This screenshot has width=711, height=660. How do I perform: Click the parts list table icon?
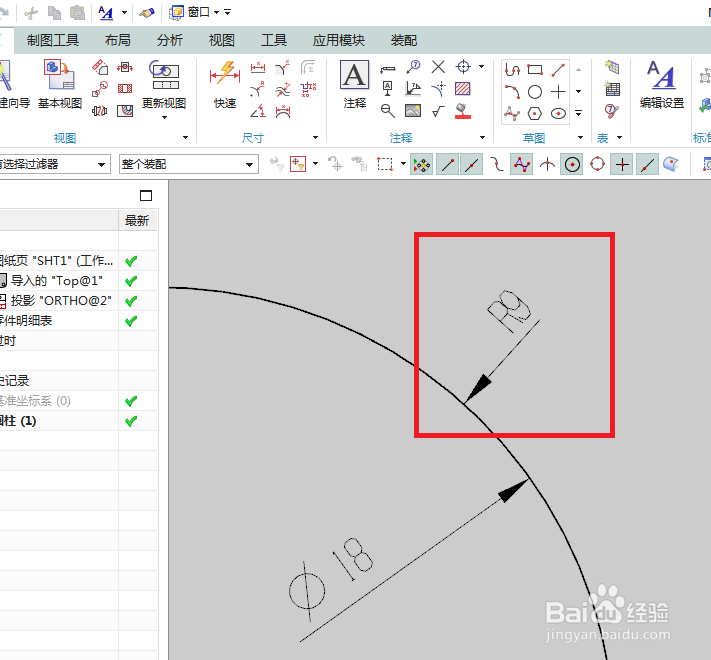612,89
